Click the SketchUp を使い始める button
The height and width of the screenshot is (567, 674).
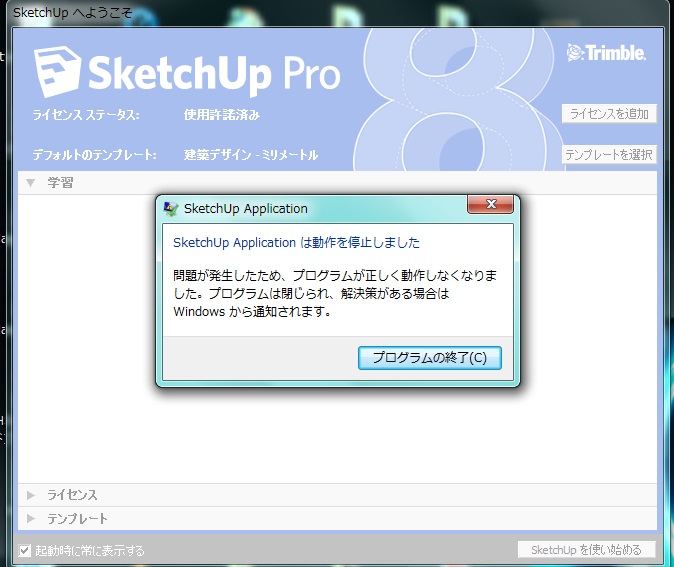tap(586, 550)
